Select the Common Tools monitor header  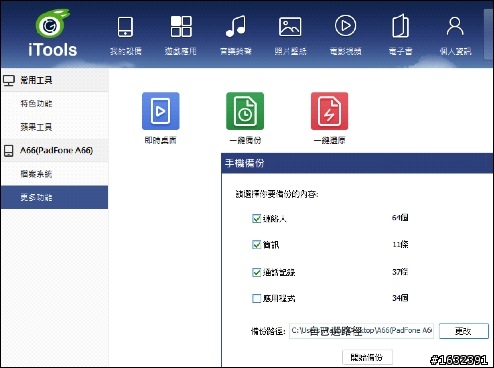54,80
